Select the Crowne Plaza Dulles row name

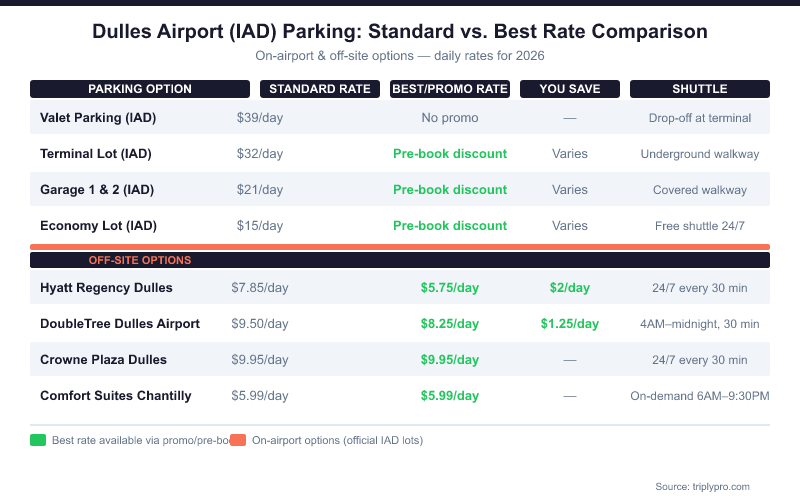point(103,360)
